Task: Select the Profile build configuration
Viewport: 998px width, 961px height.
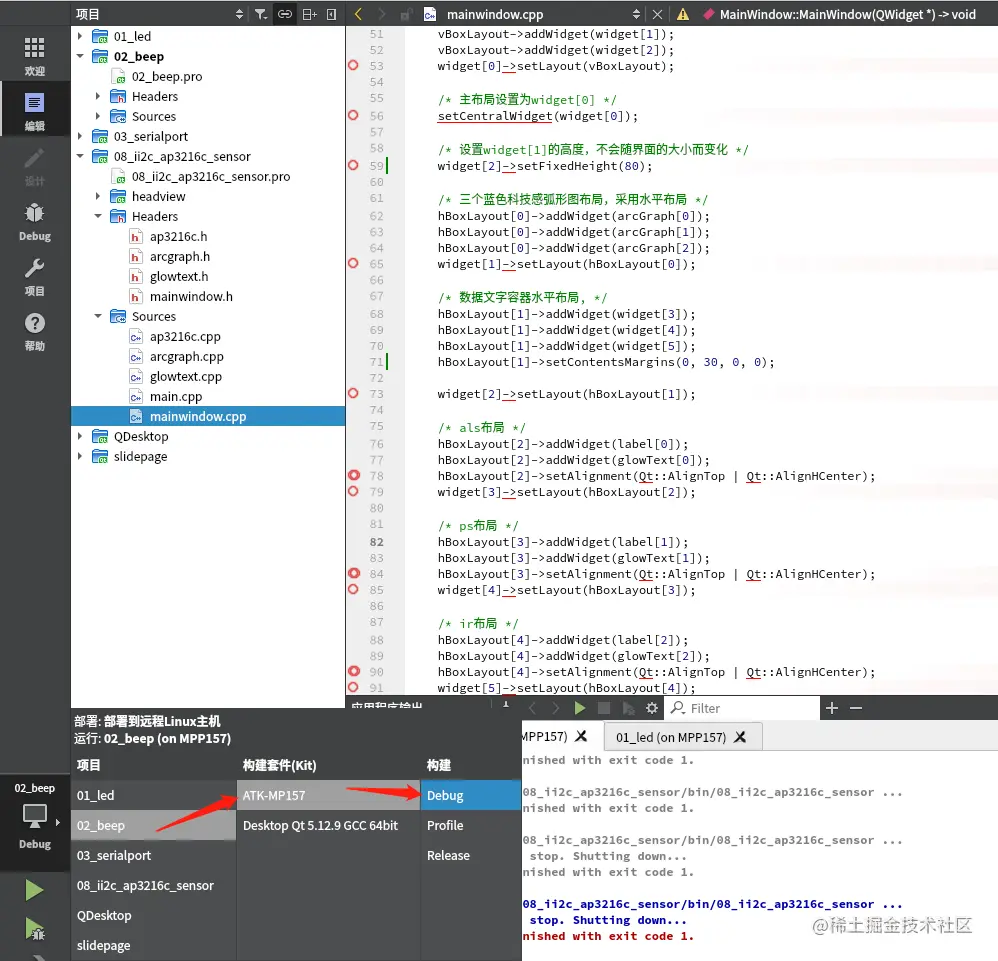Action: (471, 825)
